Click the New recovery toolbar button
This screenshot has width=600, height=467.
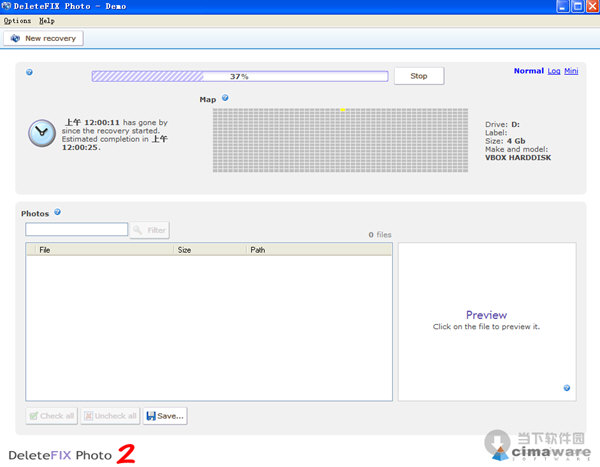point(43,38)
